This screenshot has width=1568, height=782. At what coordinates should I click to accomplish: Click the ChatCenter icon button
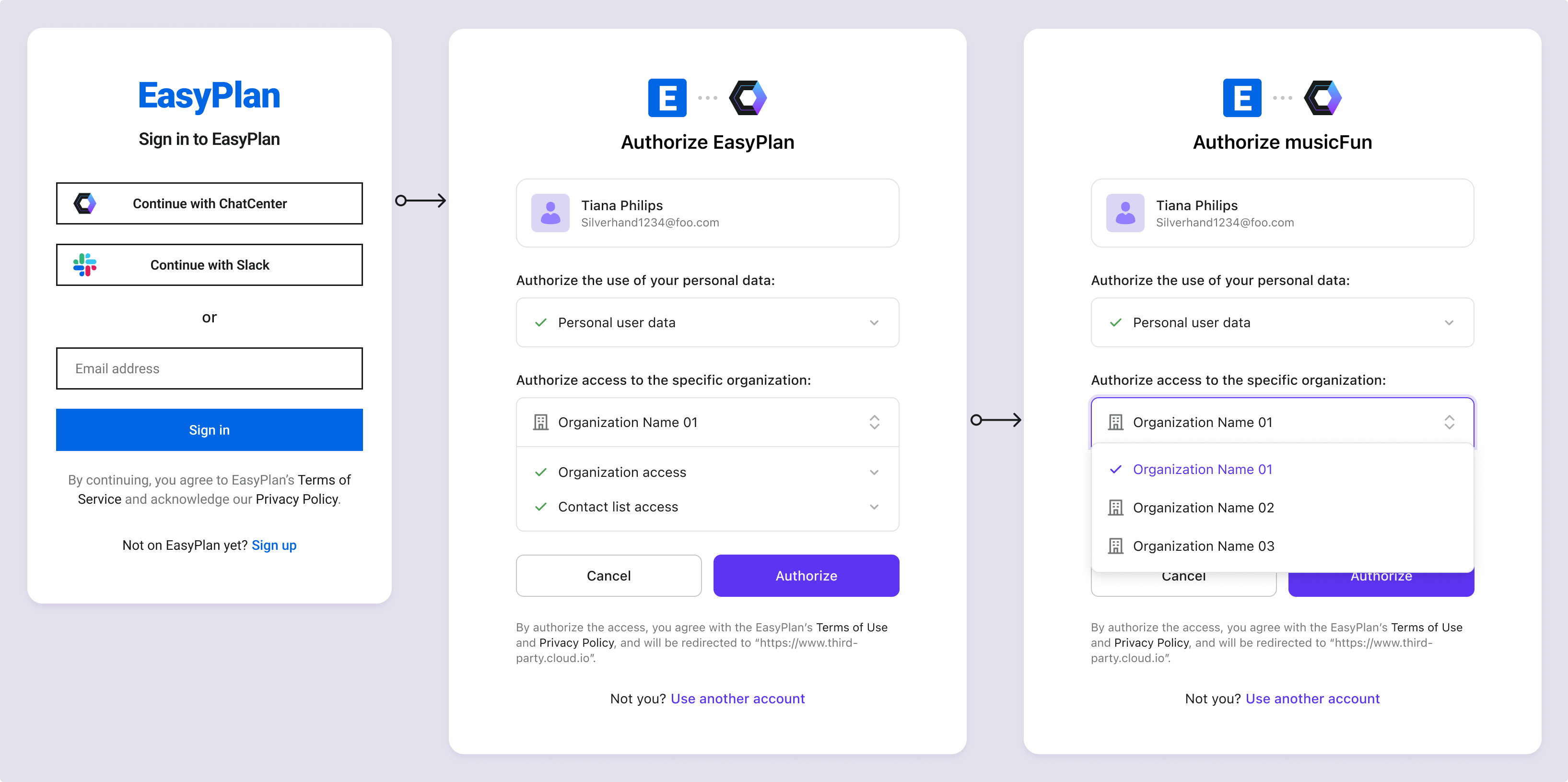(85, 204)
